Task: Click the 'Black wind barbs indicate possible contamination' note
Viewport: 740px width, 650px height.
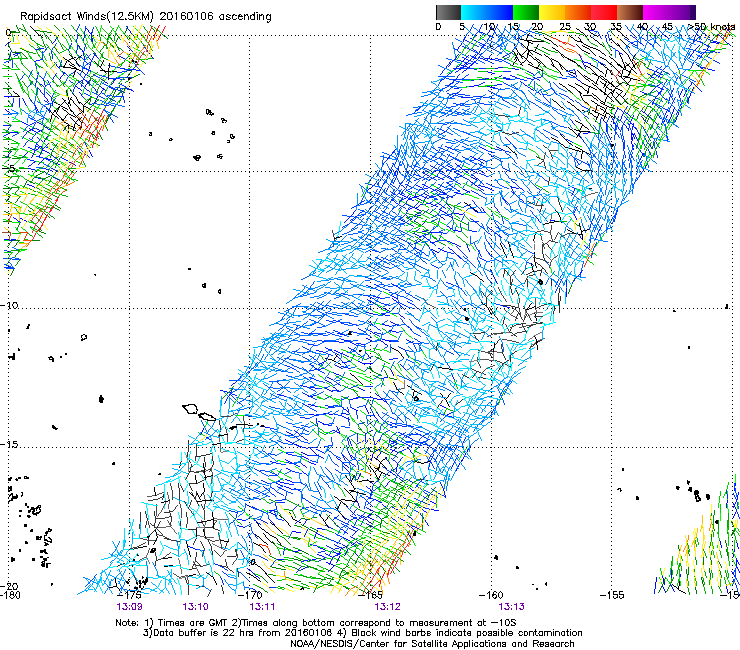Action: (467, 633)
